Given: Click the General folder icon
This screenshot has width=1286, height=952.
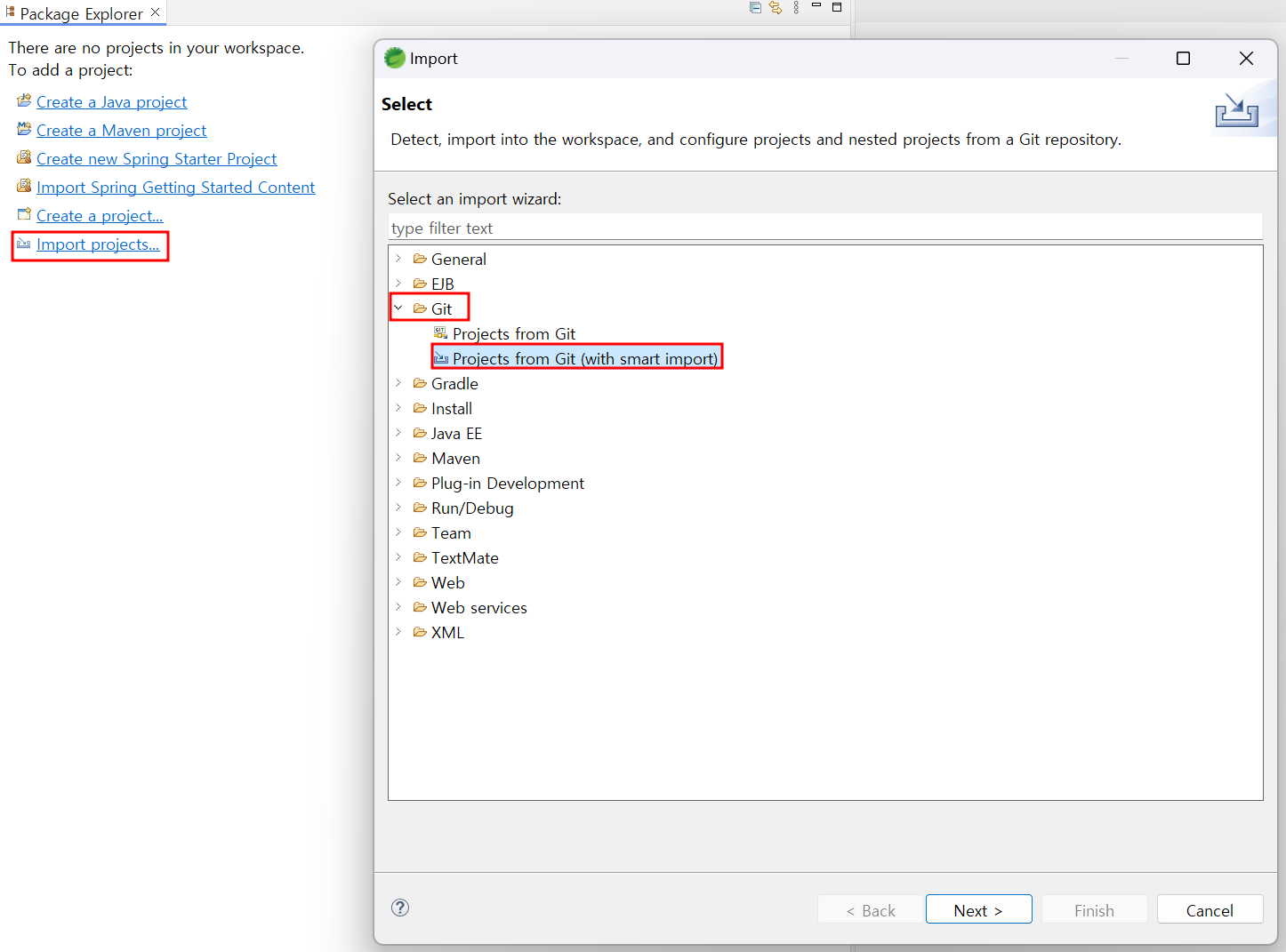Looking at the screenshot, I should pos(420,259).
